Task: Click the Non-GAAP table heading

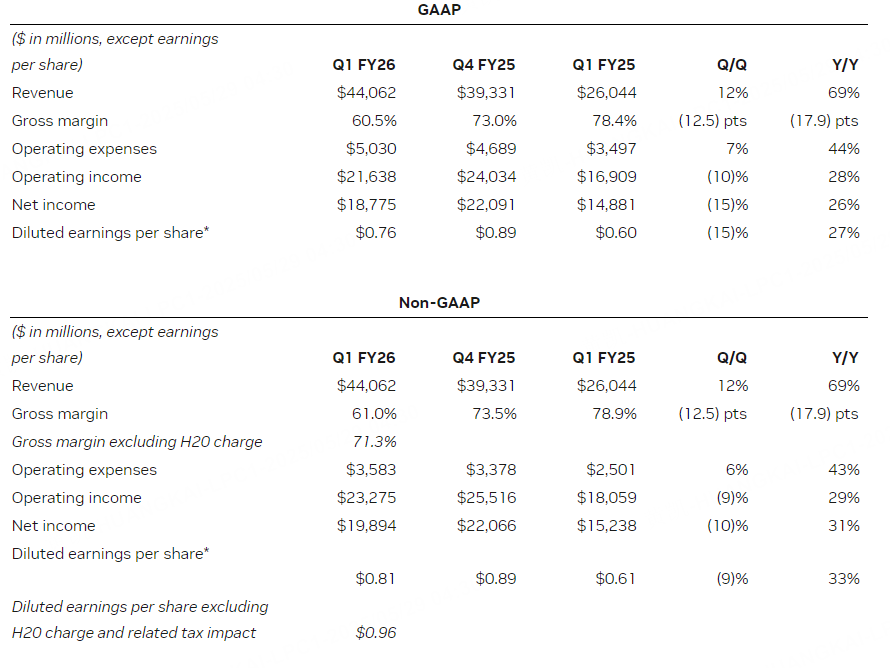Action: 439,303
